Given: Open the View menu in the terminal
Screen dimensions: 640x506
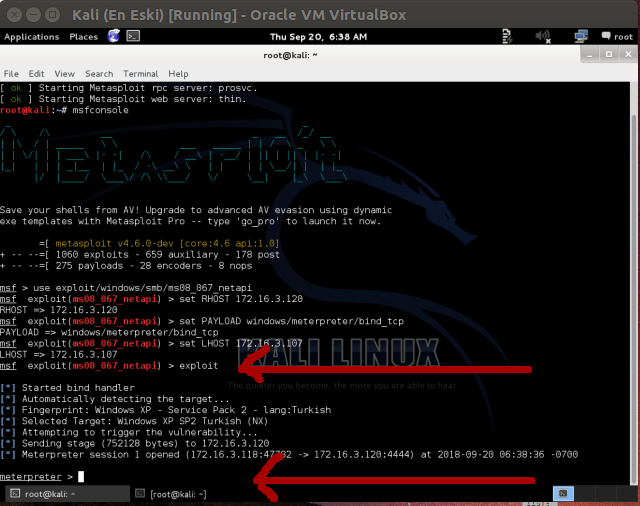Looking at the screenshot, I should [x=64, y=74].
